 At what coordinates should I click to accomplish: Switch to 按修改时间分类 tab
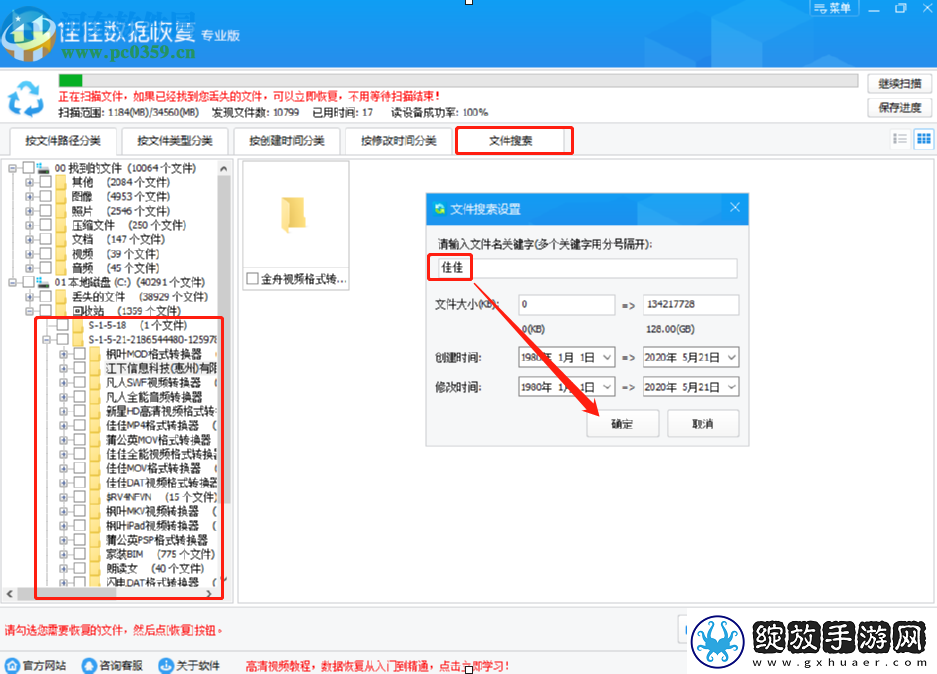[x=399, y=141]
